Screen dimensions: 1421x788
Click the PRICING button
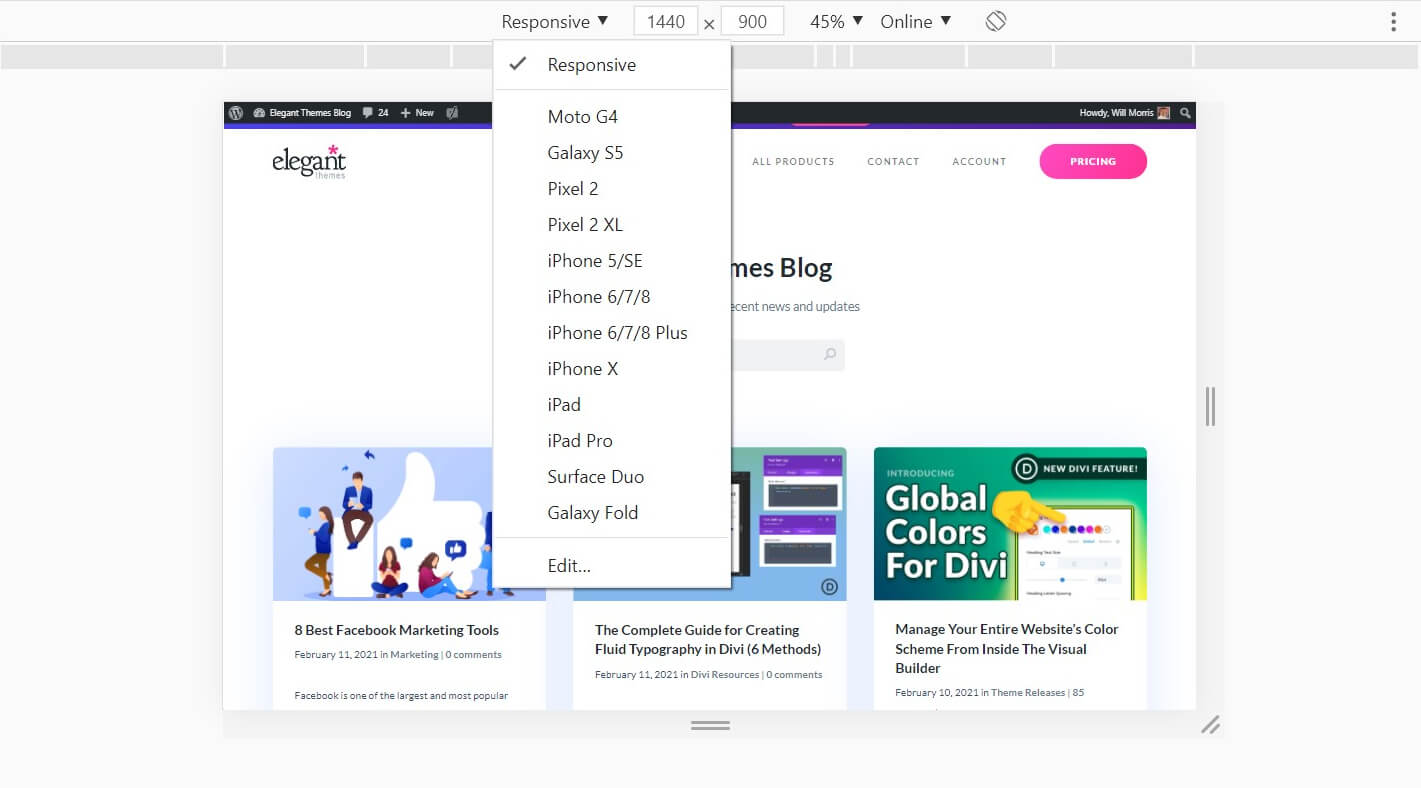click(1093, 161)
